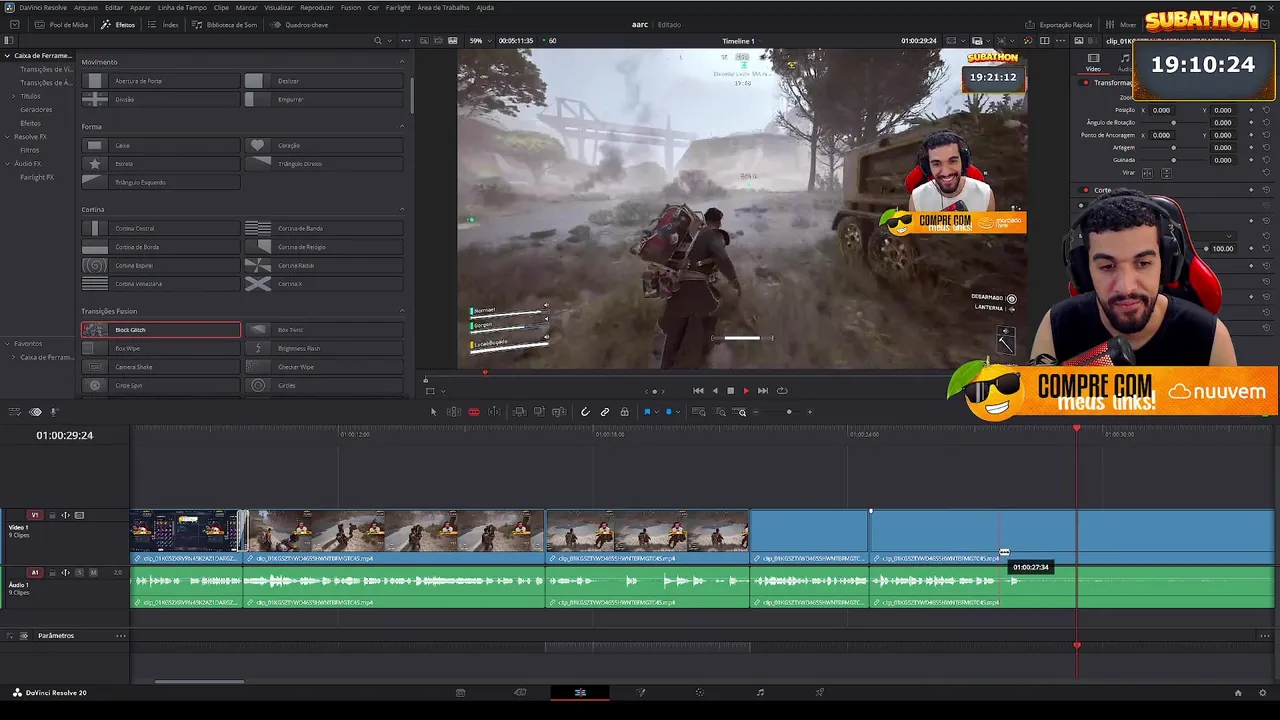
Task: Click the timeline playhead at ruler
Action: [1077, 429]
